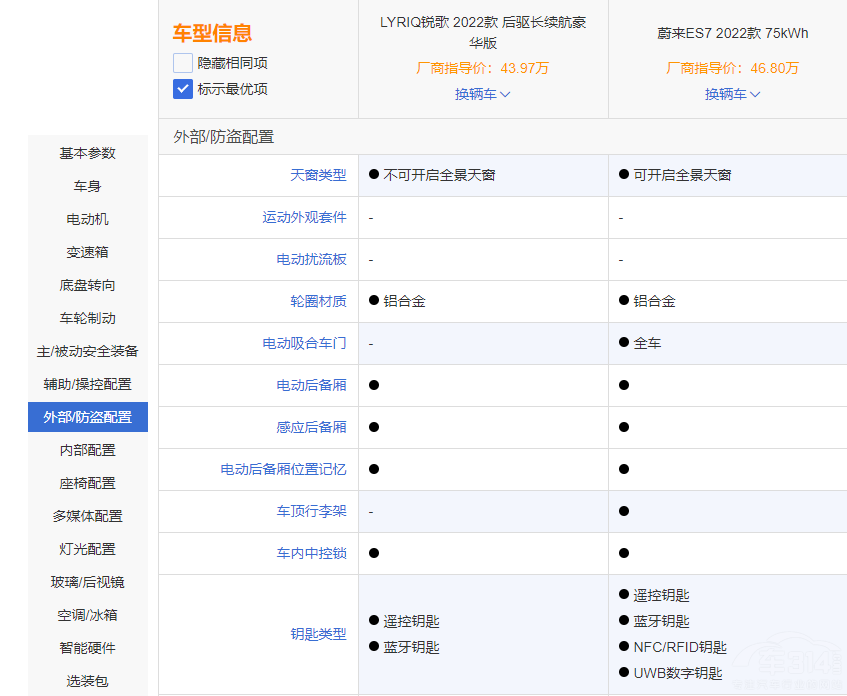The width and height of the screenshot is (847, 696).
Task: Switch to 座椅配置 section
Action: [88, 483]
